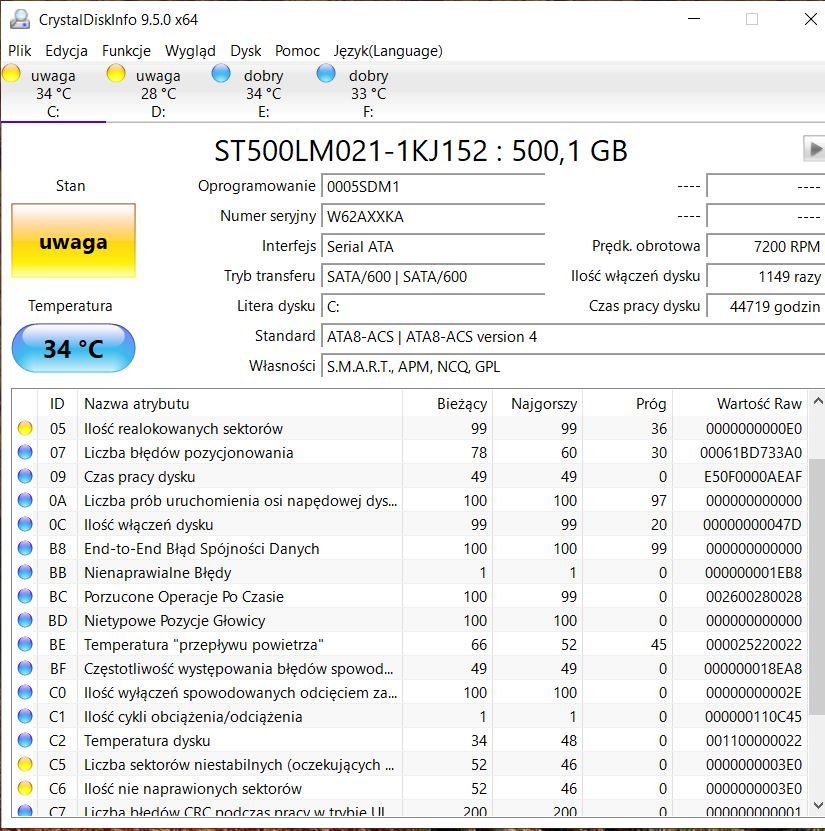
Task: Click blue status icon for attribute 09
Action: [x=25, y=476]
